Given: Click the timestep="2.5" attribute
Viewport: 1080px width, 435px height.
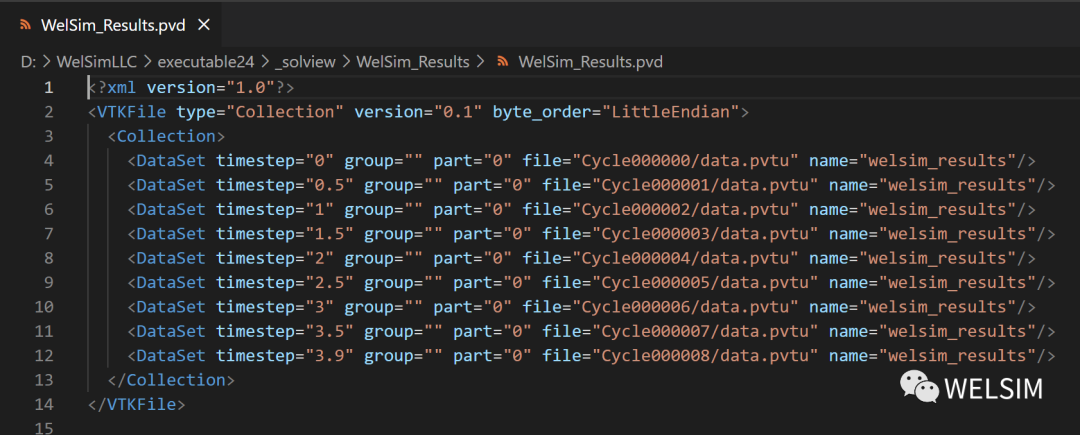Looking at the screenshot, I should (x=286, y=282).
